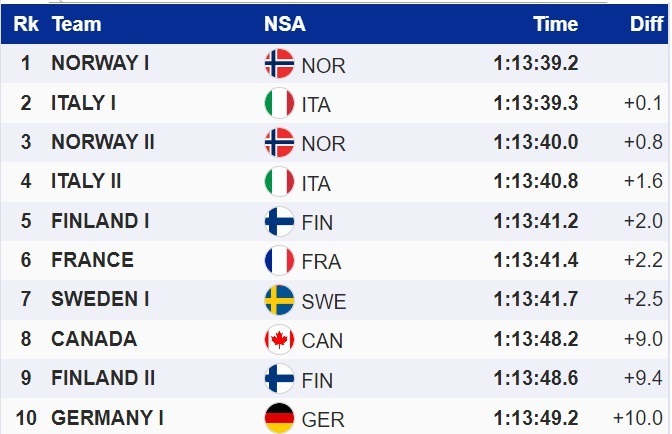The width and height of the screenshot is (672, 434).
Task: Click Norway flag icon in NORWAY II row
Action: 279,143
